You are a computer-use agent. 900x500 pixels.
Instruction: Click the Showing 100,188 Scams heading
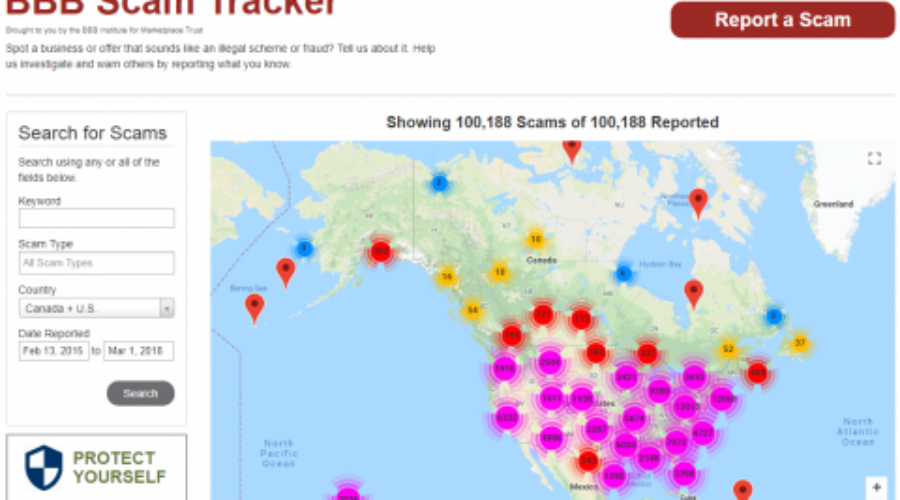[x=552, y=122]
